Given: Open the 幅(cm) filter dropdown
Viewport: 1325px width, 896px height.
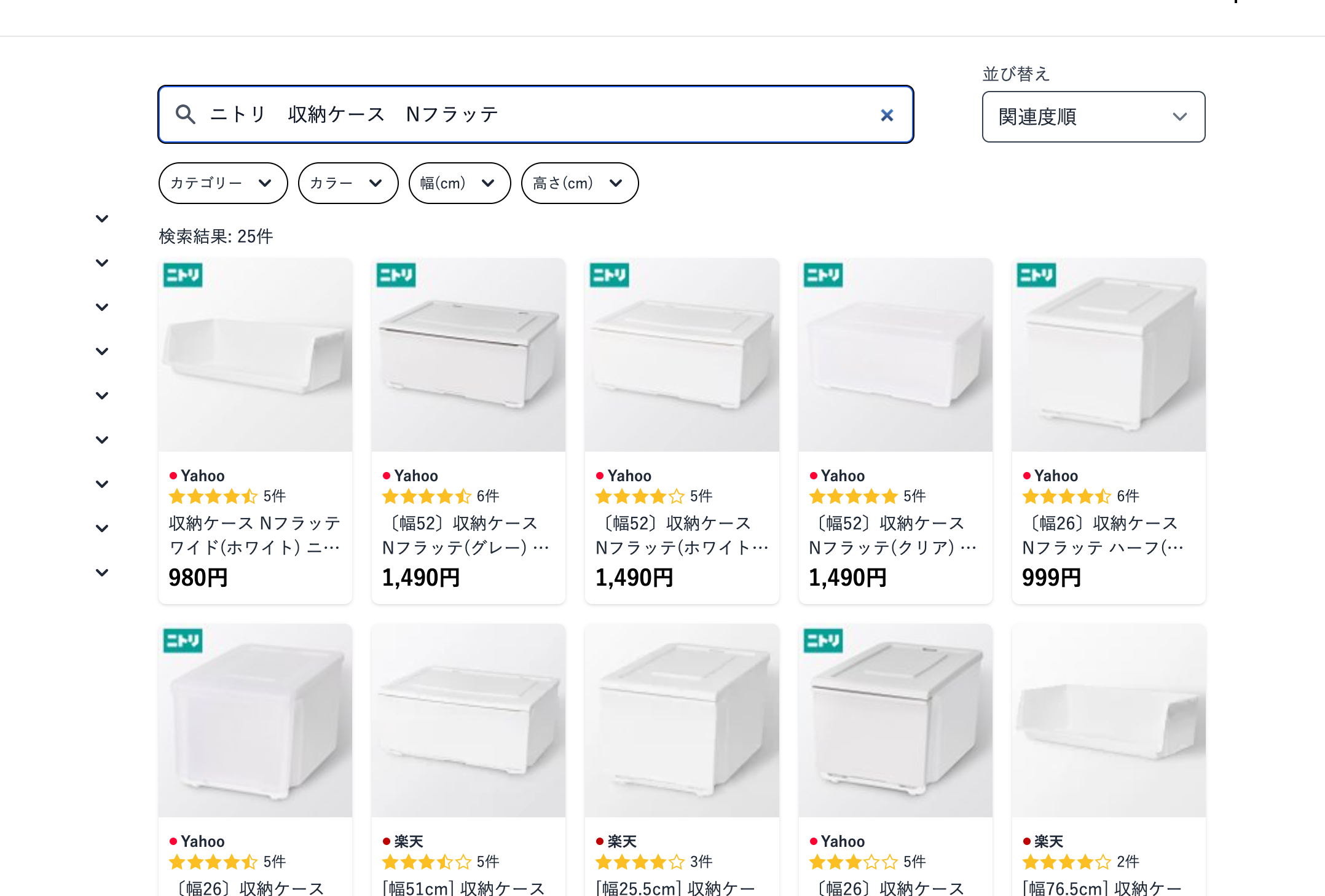Looking at the screenshot, I should tap(459, 183).
